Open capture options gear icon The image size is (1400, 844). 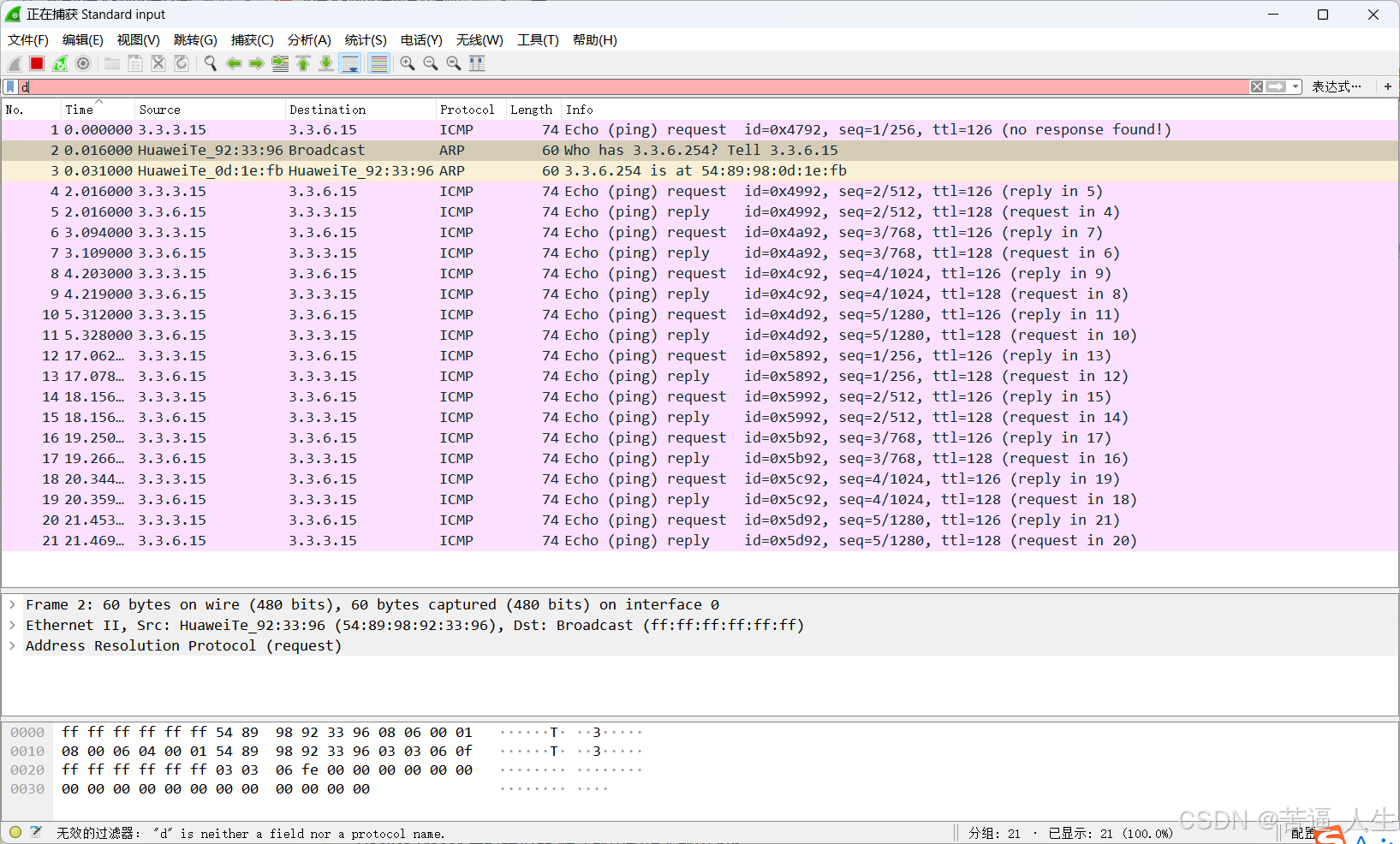[83, 63]
